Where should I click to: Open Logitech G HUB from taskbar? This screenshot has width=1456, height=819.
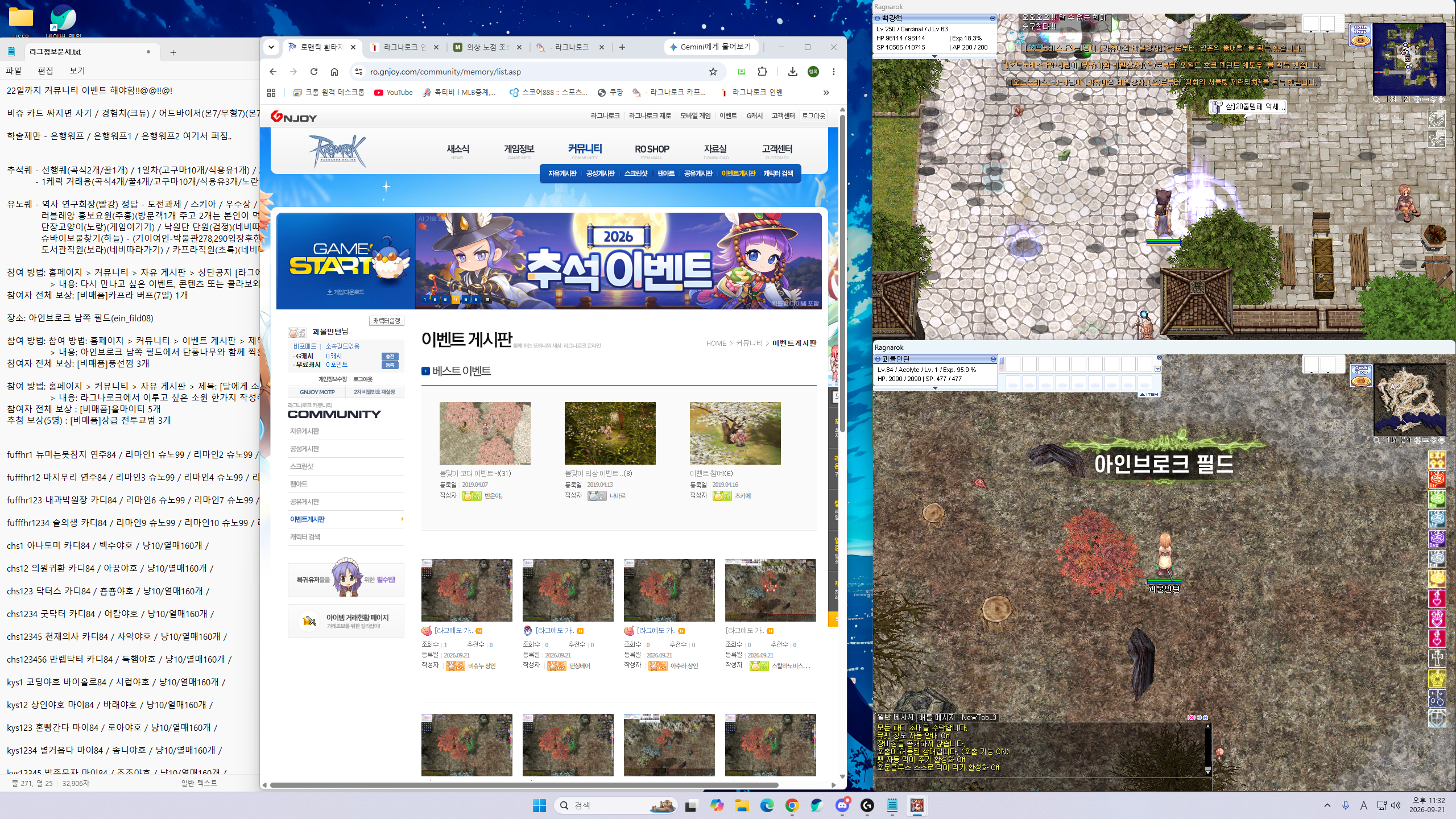tap(867, 805)
